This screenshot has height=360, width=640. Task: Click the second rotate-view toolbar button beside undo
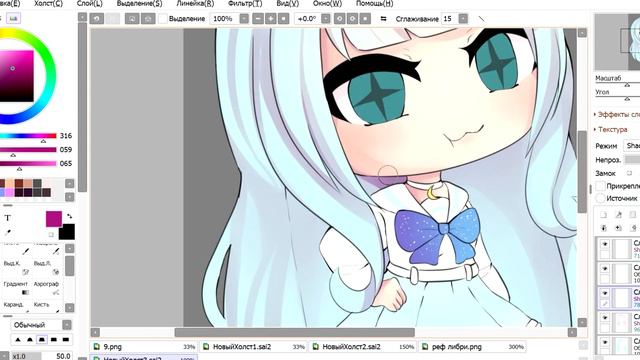tap(148, 19)
